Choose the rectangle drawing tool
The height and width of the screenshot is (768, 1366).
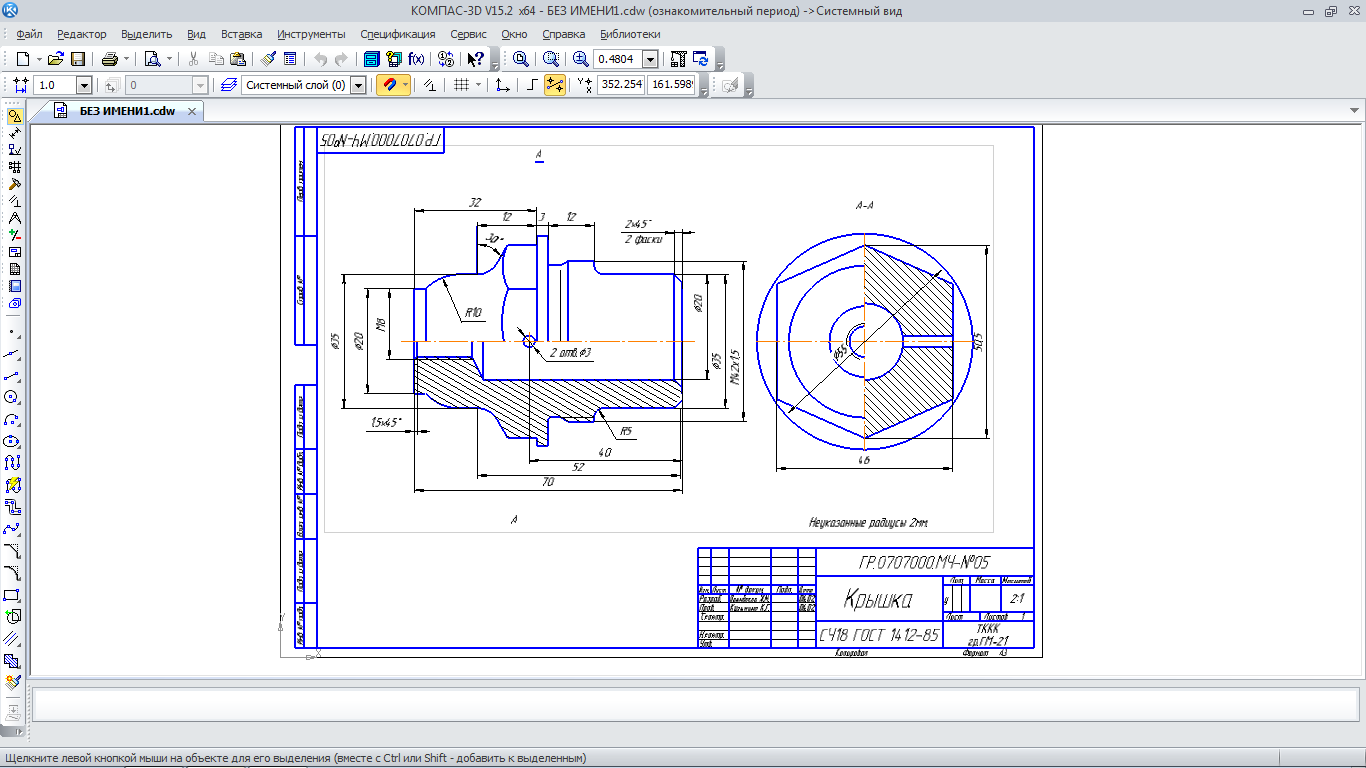tap(12, 595)
